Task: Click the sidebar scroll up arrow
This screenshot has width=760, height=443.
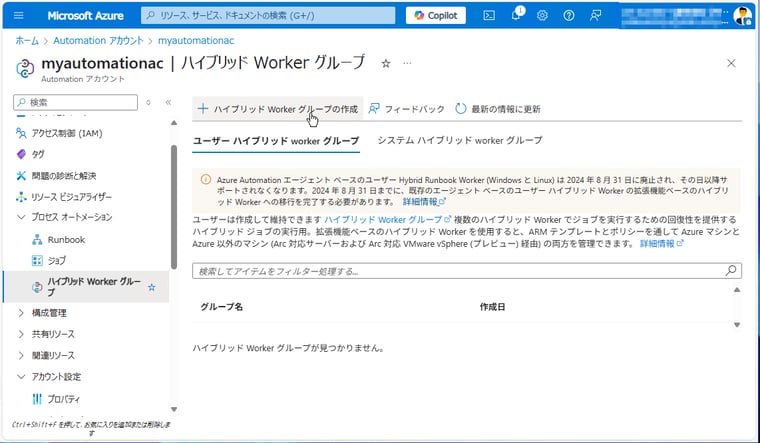Action: pos(174,123)
